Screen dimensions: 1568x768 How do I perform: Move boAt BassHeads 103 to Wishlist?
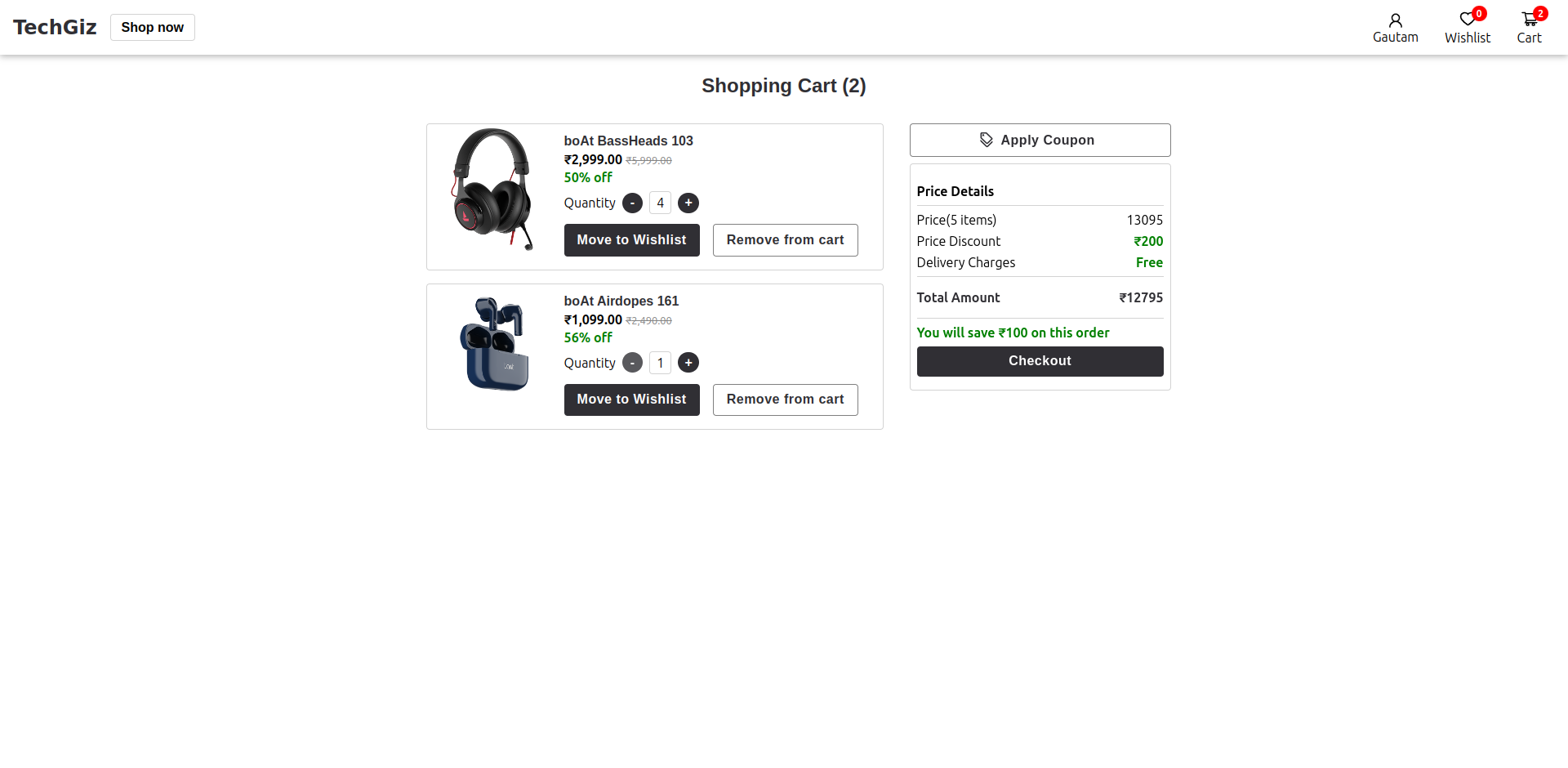pos(631,239)
